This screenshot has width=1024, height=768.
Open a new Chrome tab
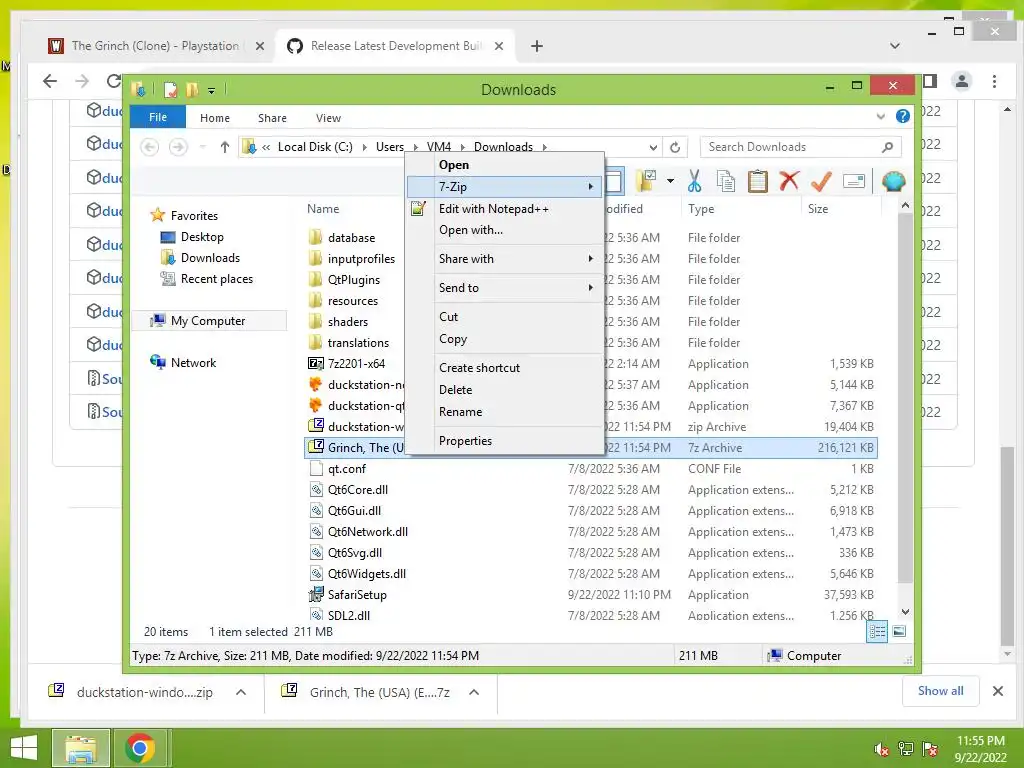tap(537, 46)
